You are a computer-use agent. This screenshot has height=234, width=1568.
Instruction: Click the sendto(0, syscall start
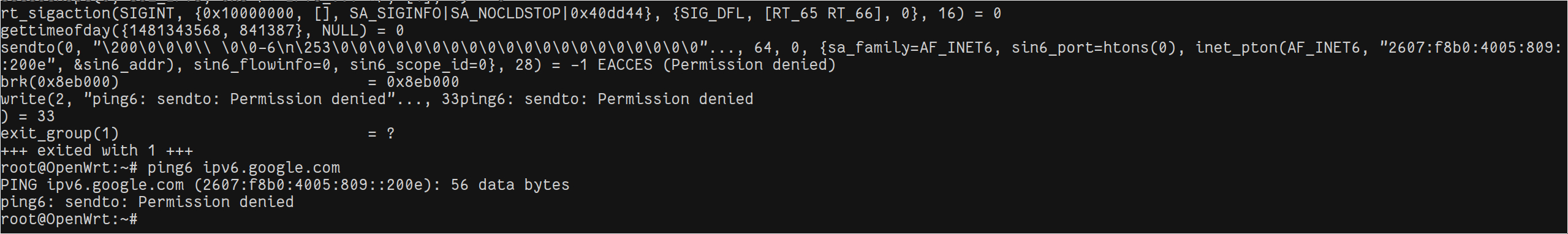click(x=41, y=48)
